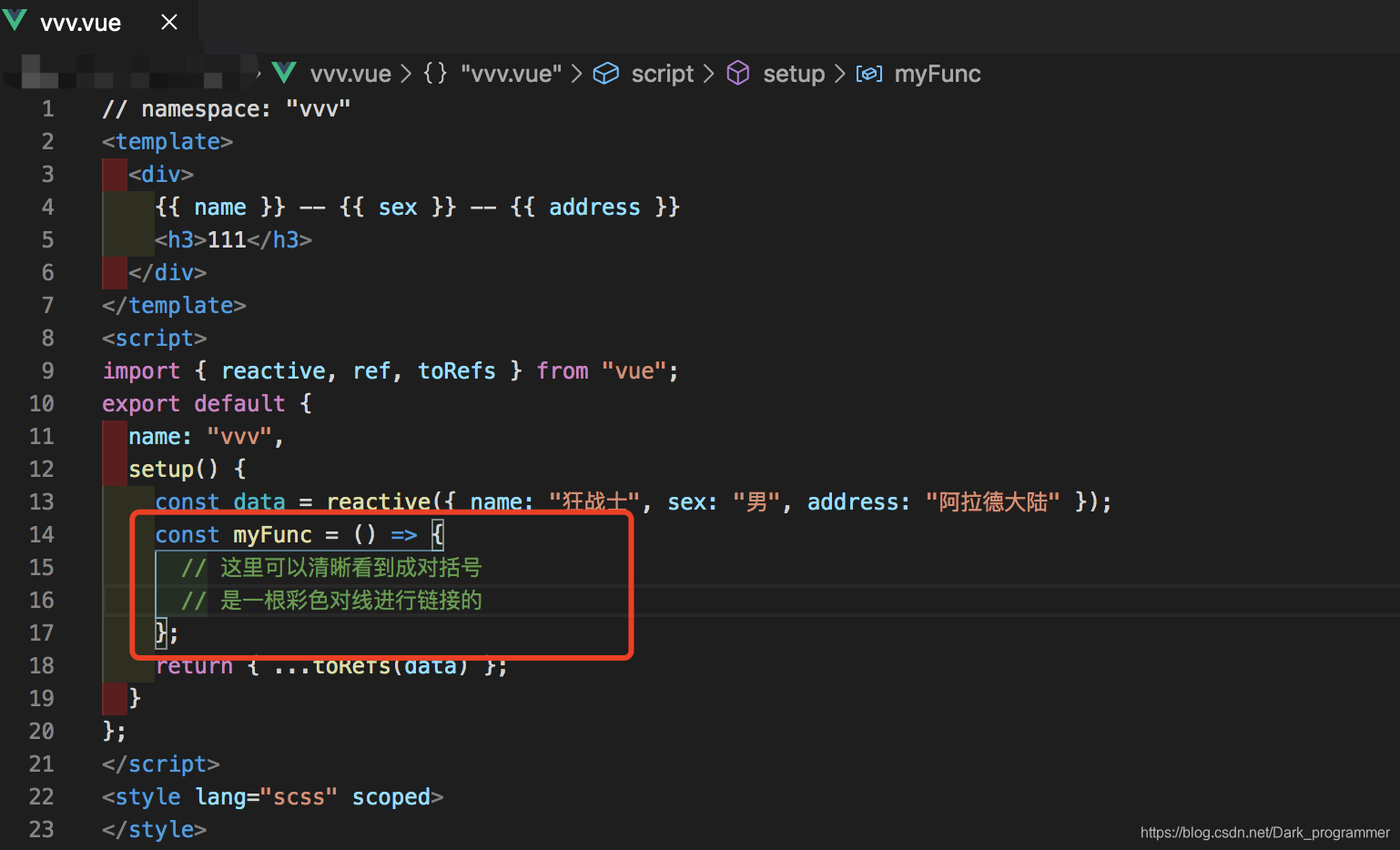Click the namespace comment on line 1
Viewport: 1400px width, 850px height.
point(227,109)
